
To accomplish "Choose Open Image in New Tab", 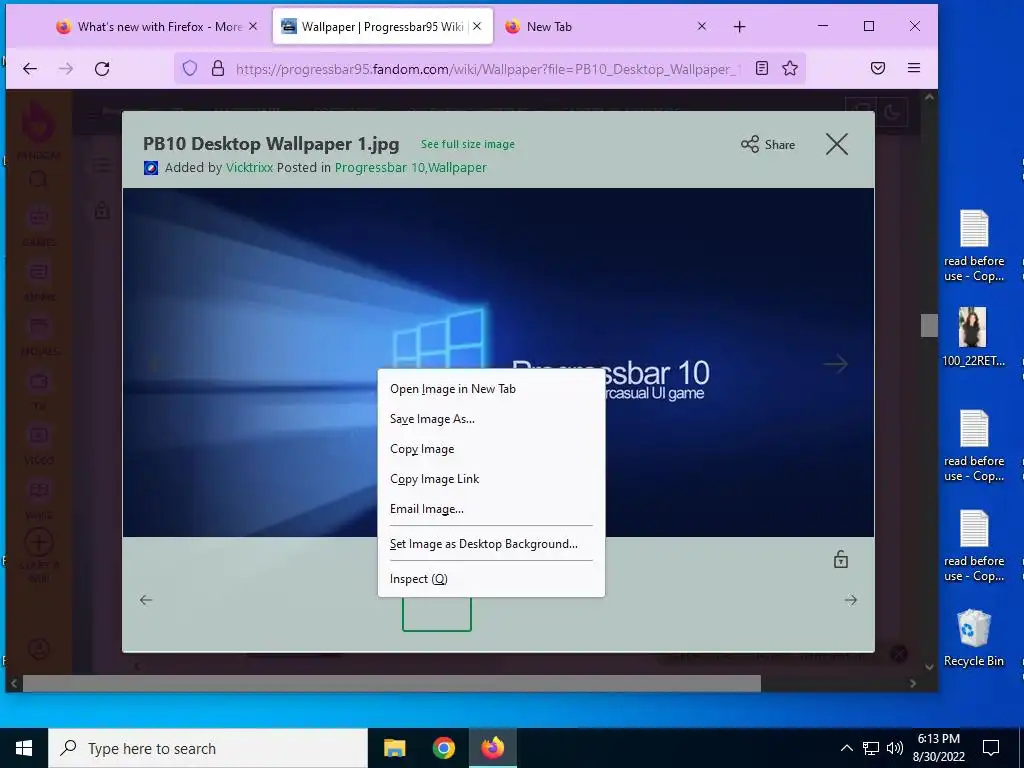I will [491, 389].
